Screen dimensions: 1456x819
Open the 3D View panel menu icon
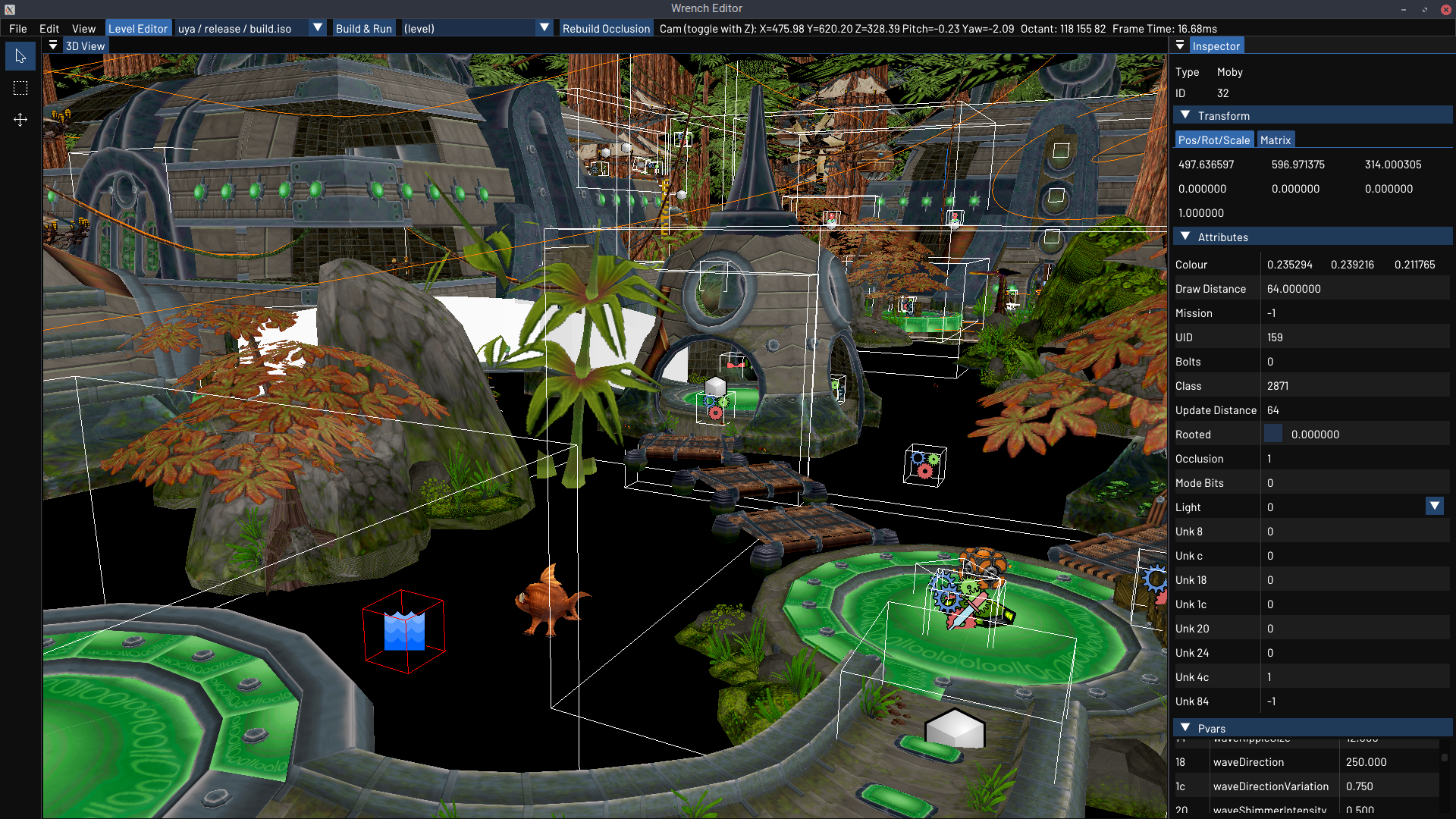(53, 45)
